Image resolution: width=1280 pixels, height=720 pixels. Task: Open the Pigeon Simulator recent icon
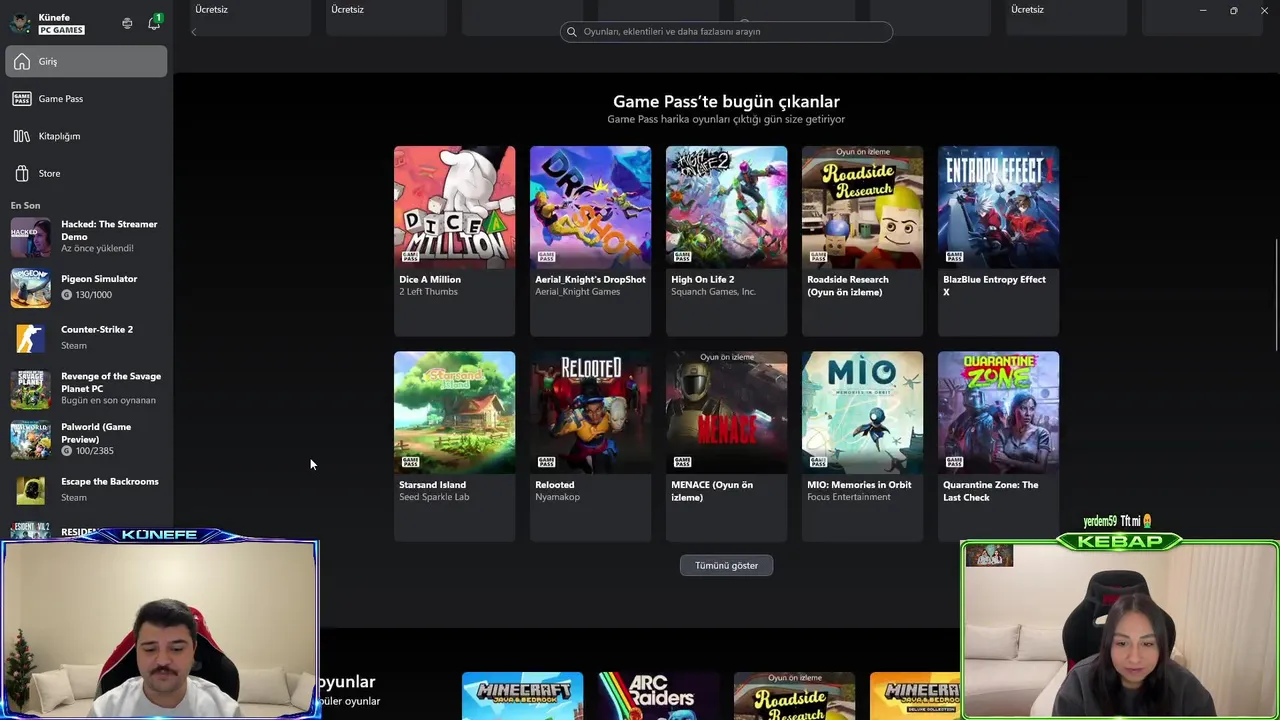(x=30, y=287)
